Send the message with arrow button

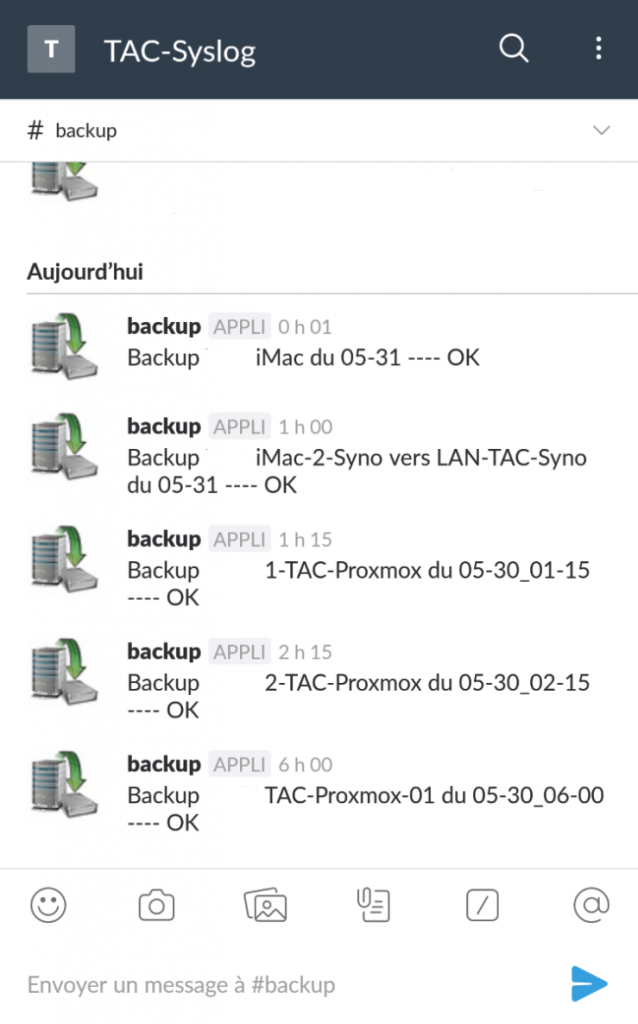[589, 983]
